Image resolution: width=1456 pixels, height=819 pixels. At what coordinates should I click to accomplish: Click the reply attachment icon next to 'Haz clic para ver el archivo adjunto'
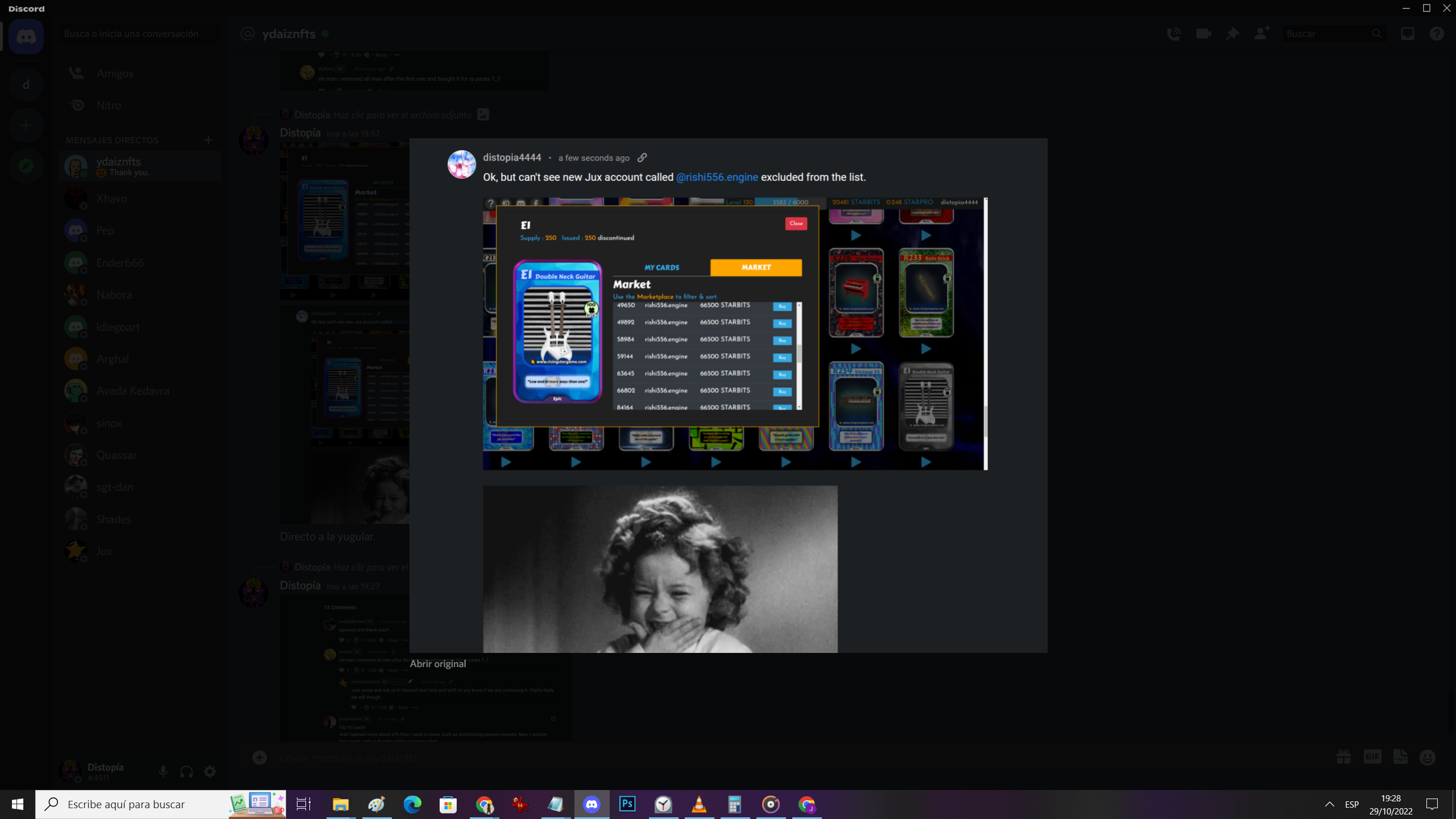click(483, 114)
